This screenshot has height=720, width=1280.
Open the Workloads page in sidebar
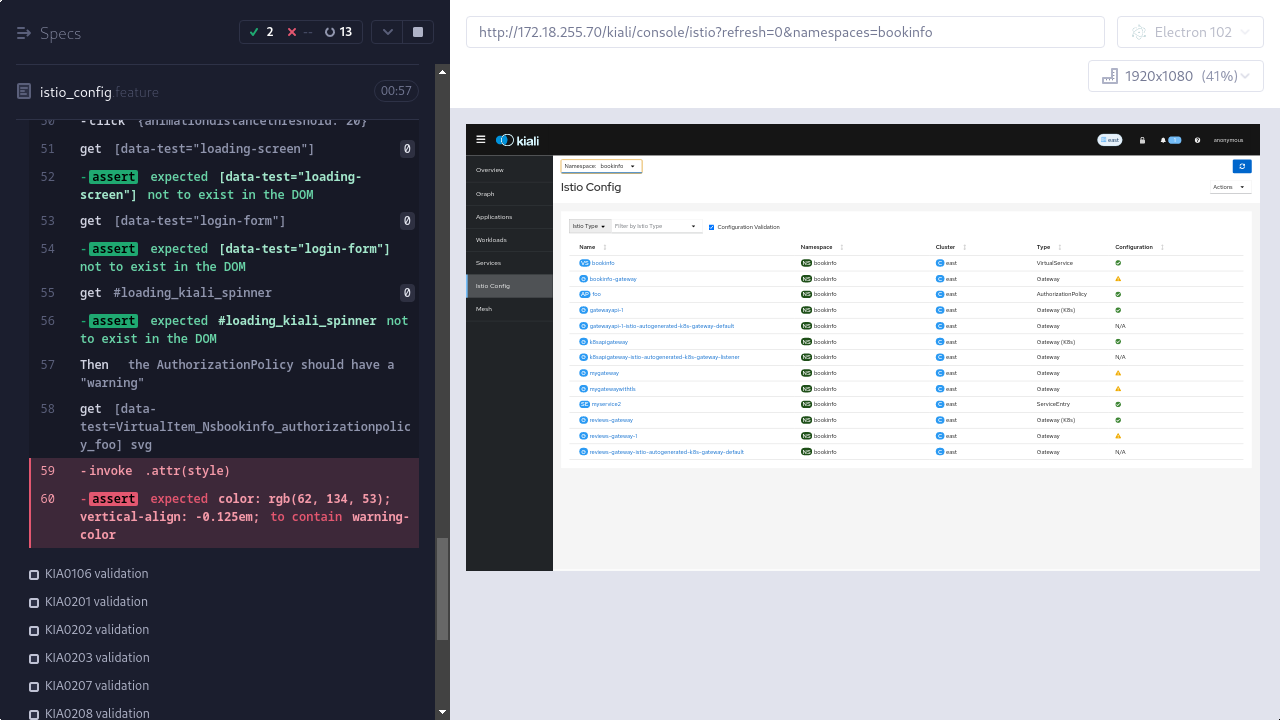491,240
